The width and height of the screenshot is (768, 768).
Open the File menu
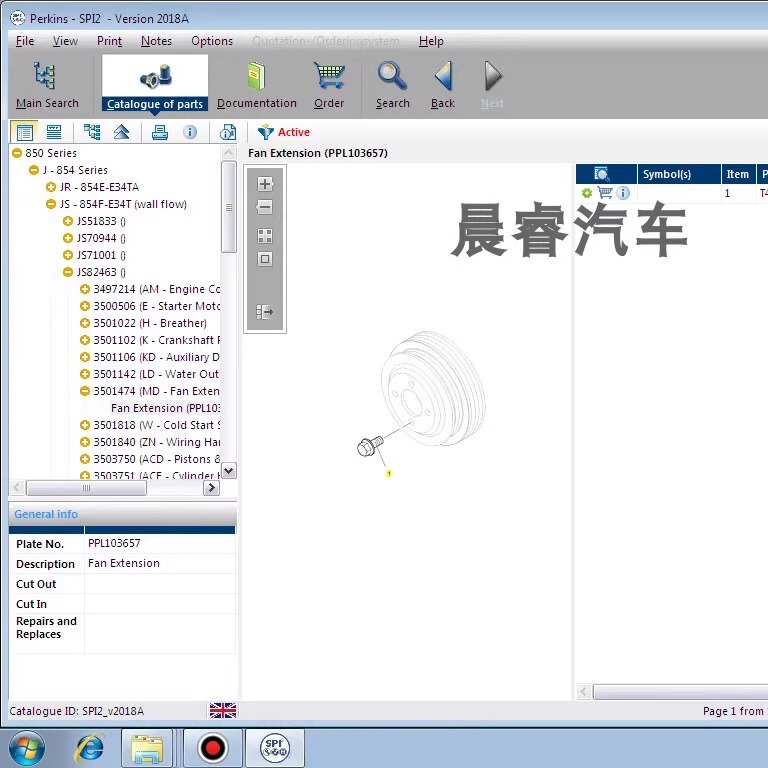[x=25, y=41]
